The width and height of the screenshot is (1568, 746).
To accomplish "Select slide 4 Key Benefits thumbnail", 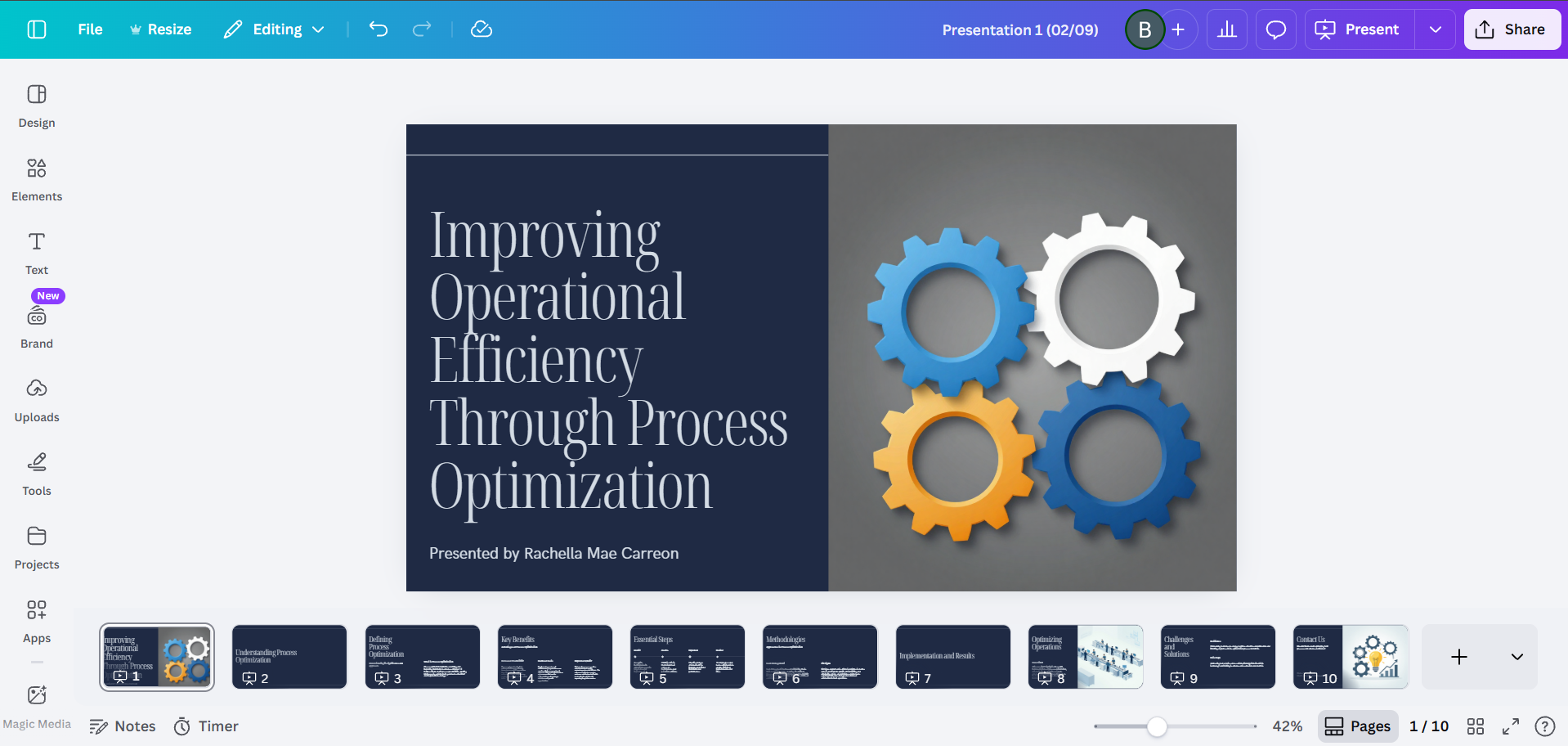I will point(555,657).
